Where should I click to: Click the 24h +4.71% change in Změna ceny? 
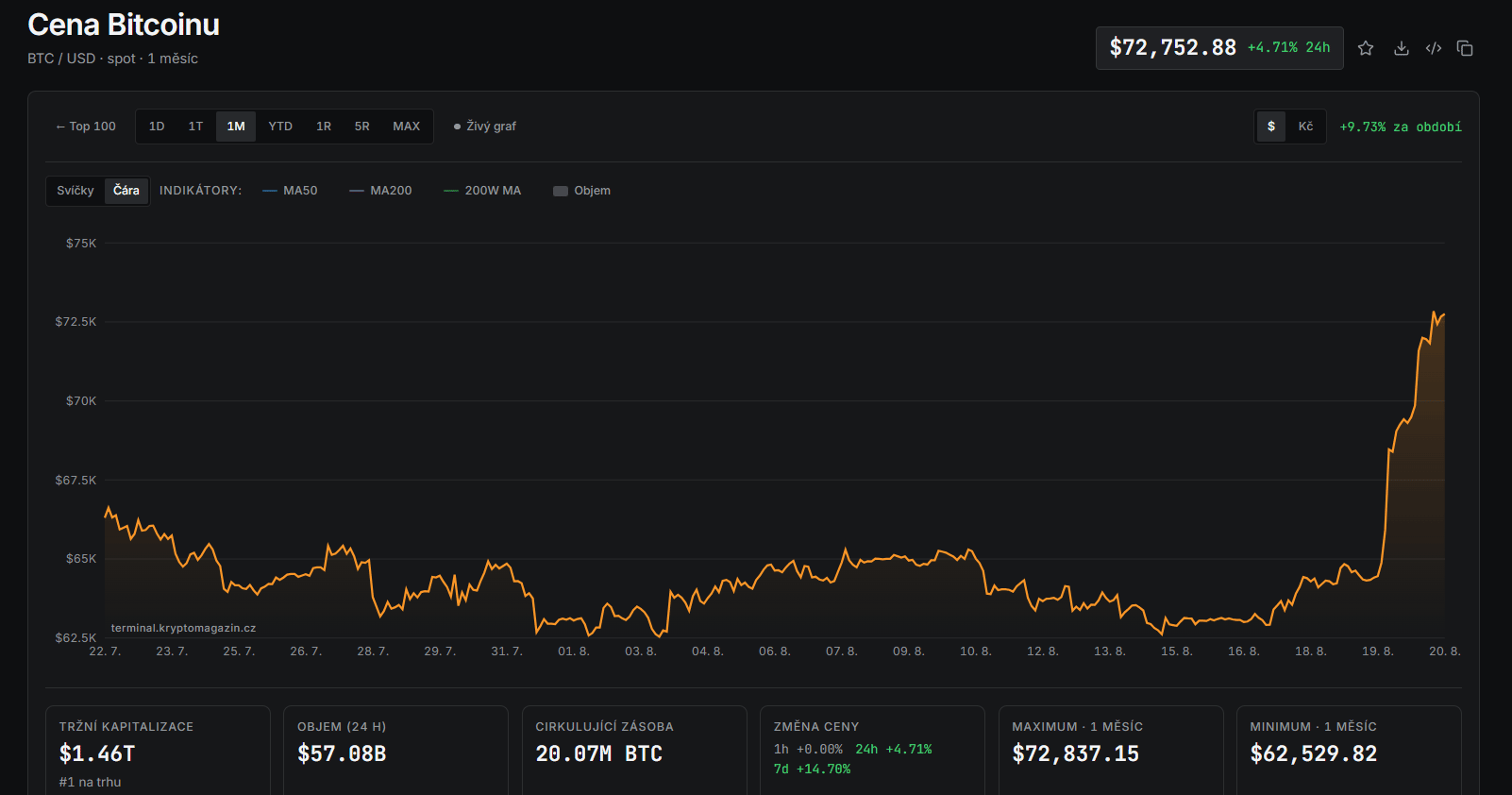coord(893,750)
